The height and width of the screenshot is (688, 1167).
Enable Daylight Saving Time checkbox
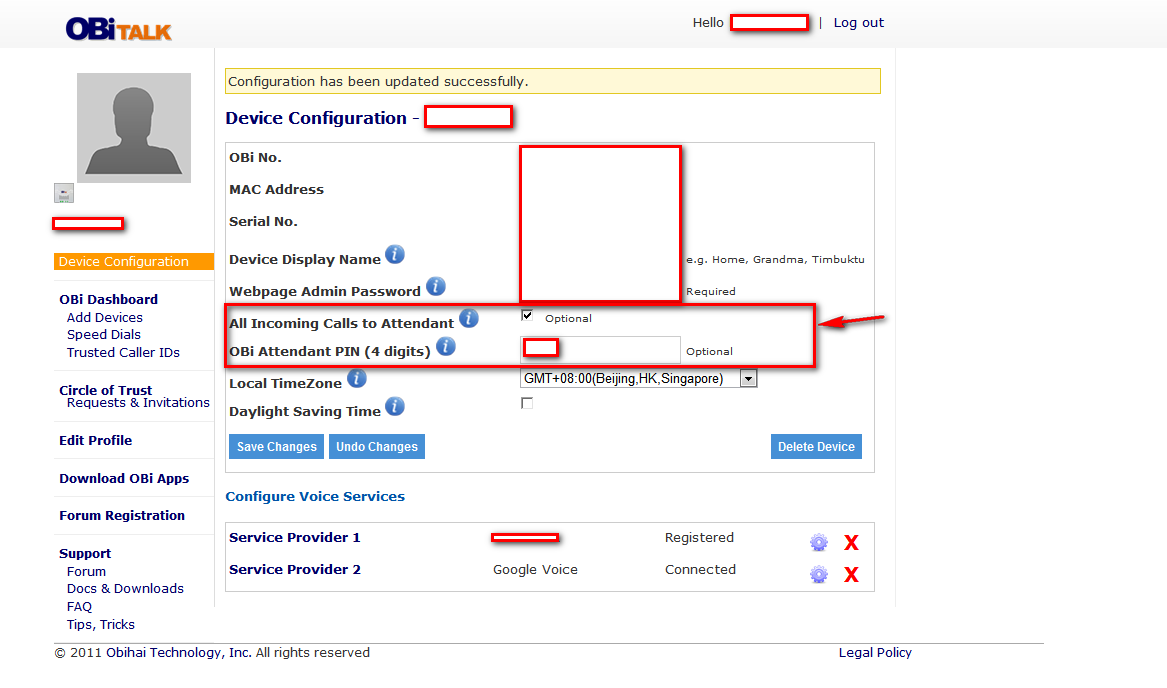(x=527, y=404)
